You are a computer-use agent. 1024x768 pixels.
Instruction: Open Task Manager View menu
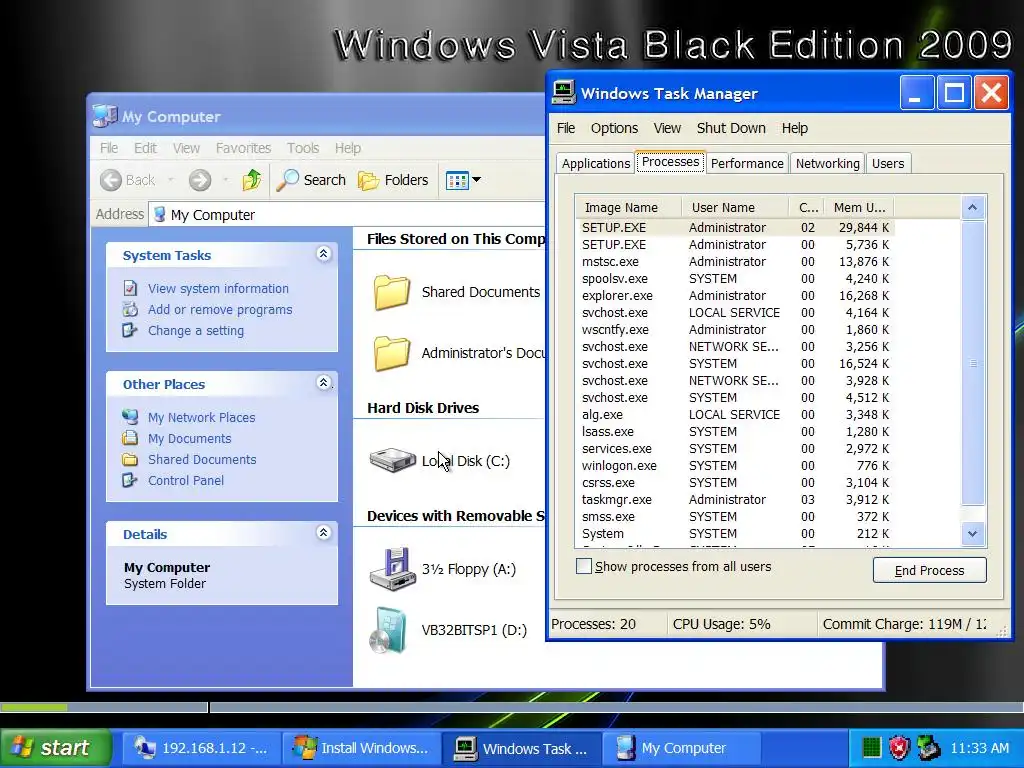(667, 128)
